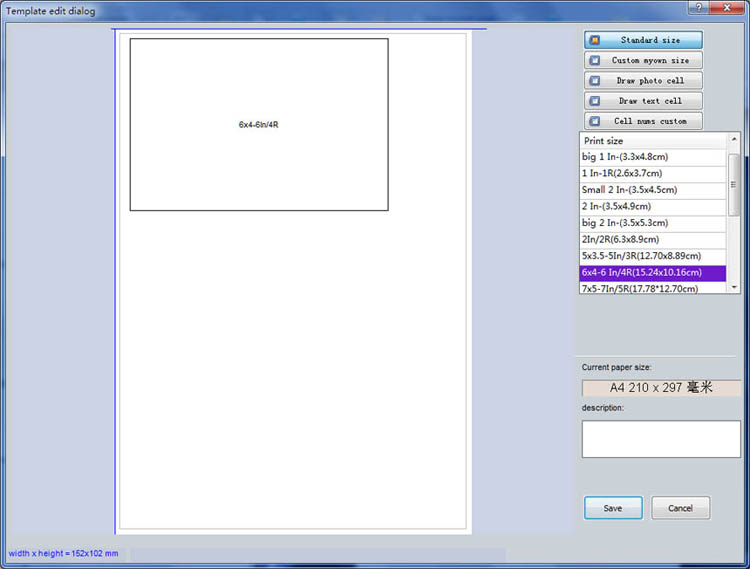Select the Draw text cell tool
This screenshot has width=750, height=569.
click(643, 101)
